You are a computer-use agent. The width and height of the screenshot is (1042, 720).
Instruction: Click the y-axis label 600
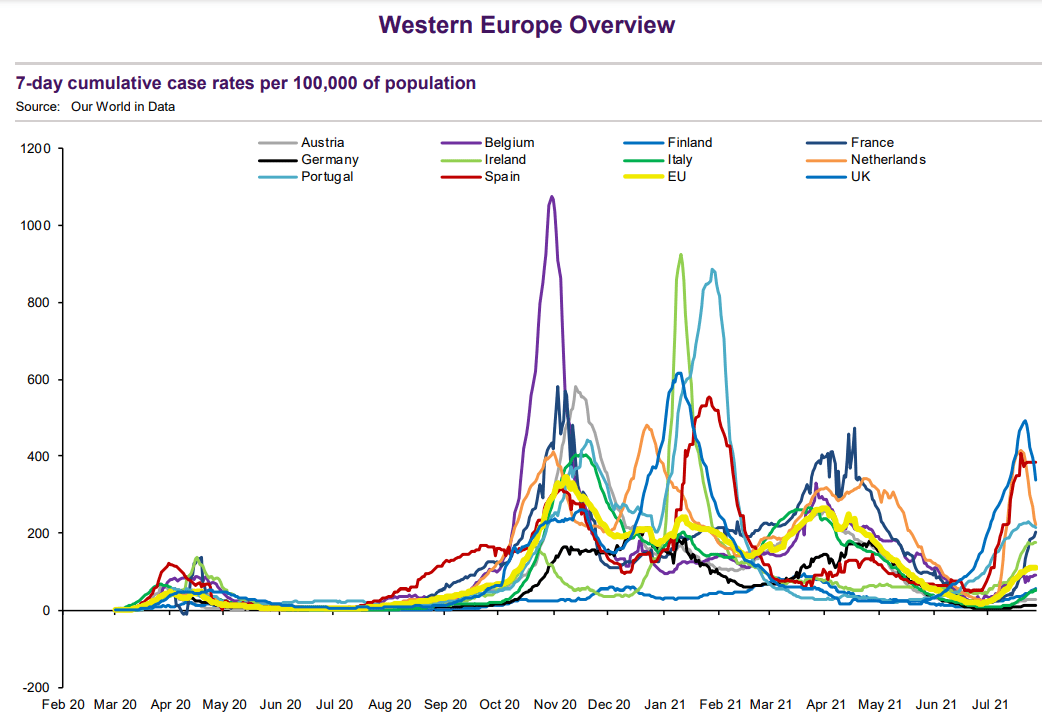pyautogui.click(x=39, y=380)
